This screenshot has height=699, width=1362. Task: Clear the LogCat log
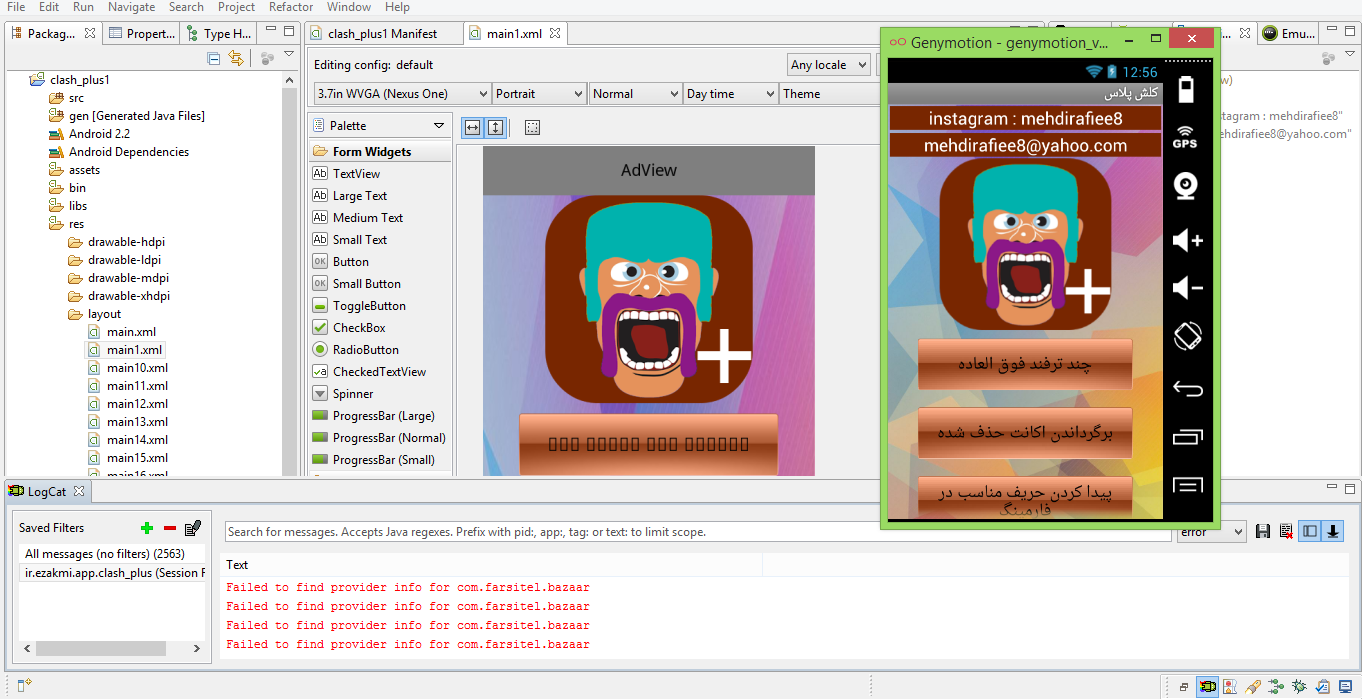[x=1286, y=531]
